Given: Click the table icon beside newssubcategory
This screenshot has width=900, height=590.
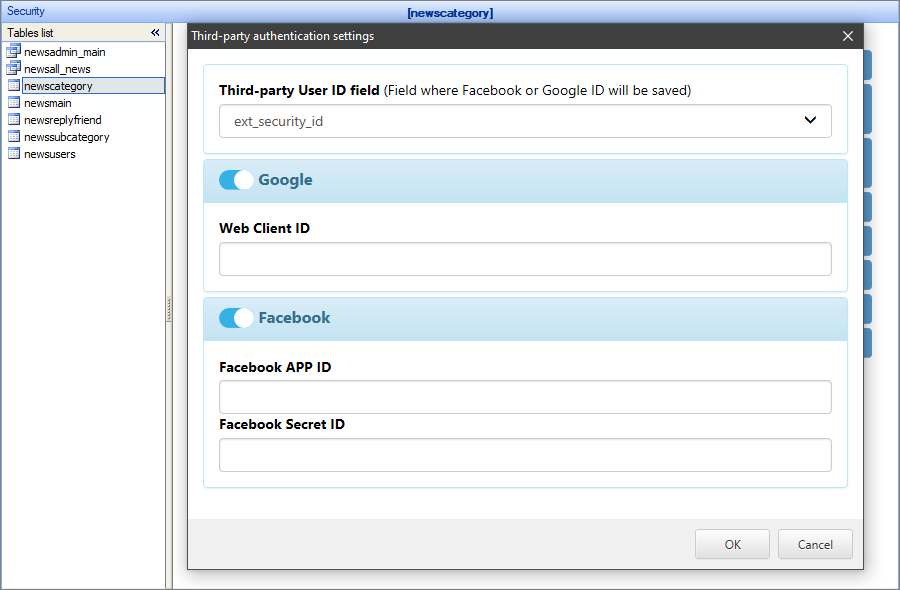Looking at the screenshot, I should tap(13, 137).
